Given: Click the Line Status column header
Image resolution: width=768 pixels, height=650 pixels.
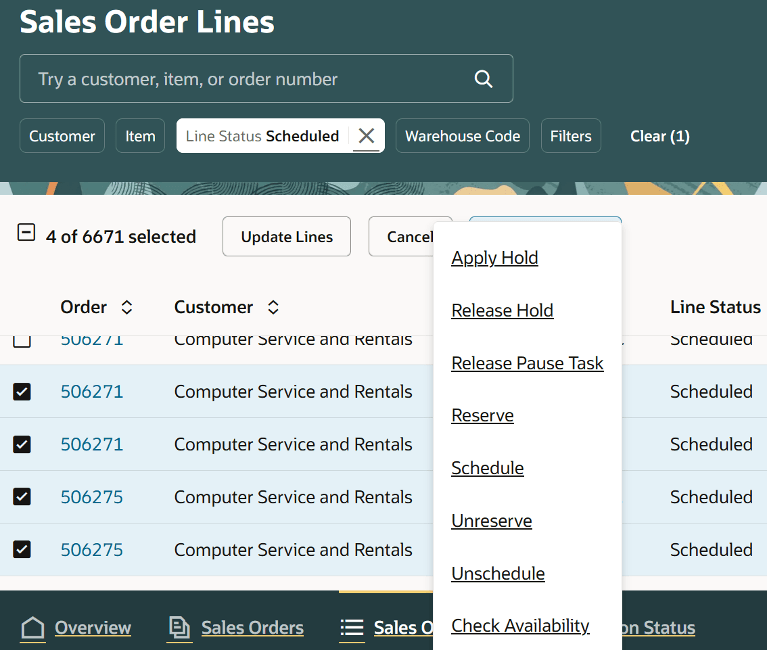Looking at the screenshot, I should coord(715,307).
